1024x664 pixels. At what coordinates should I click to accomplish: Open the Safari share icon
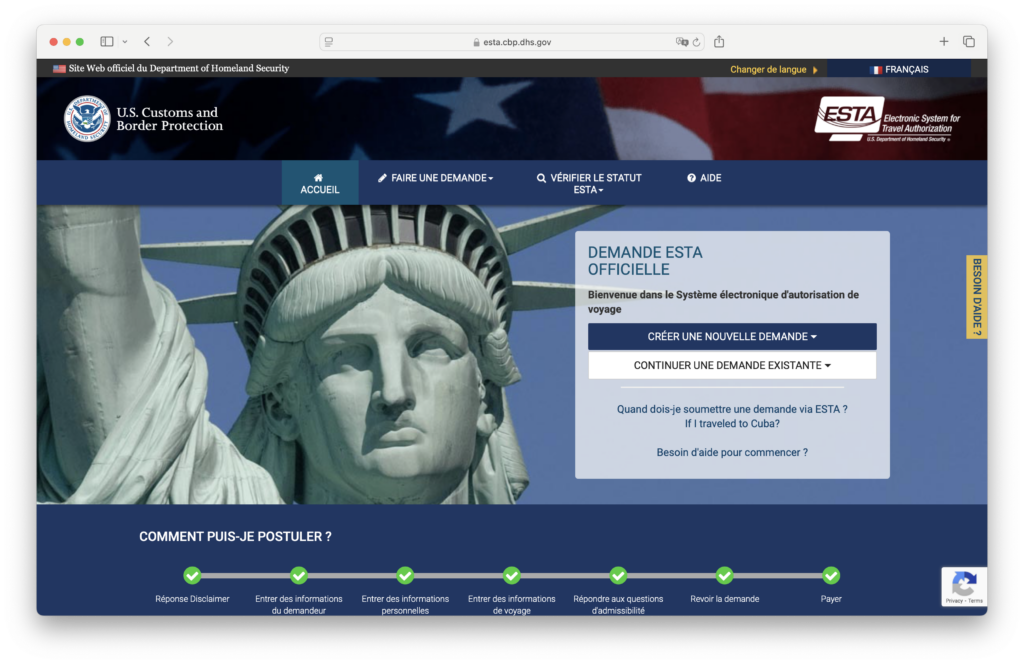pos(719,41)
